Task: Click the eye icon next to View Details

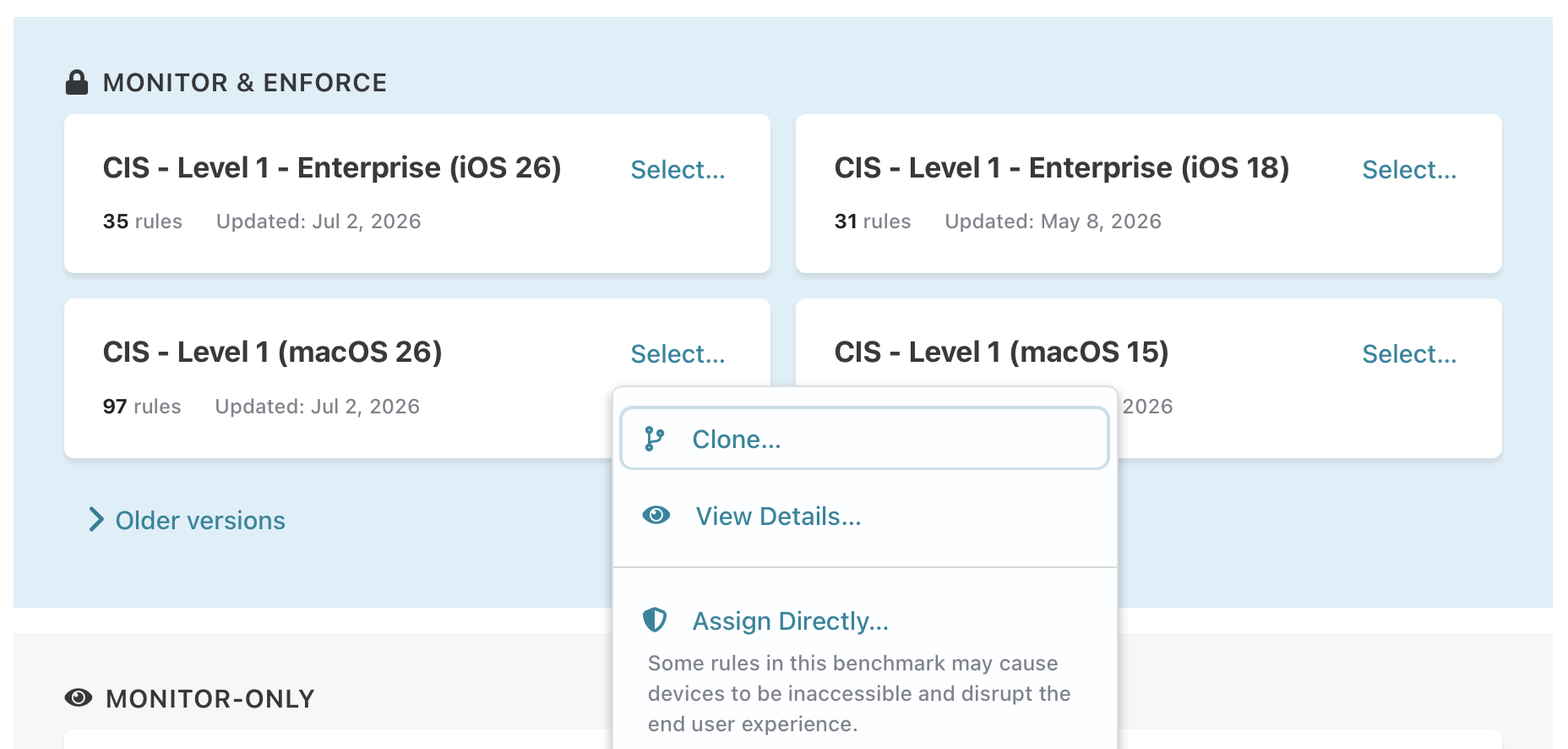Action: click(x=656, y=515)
